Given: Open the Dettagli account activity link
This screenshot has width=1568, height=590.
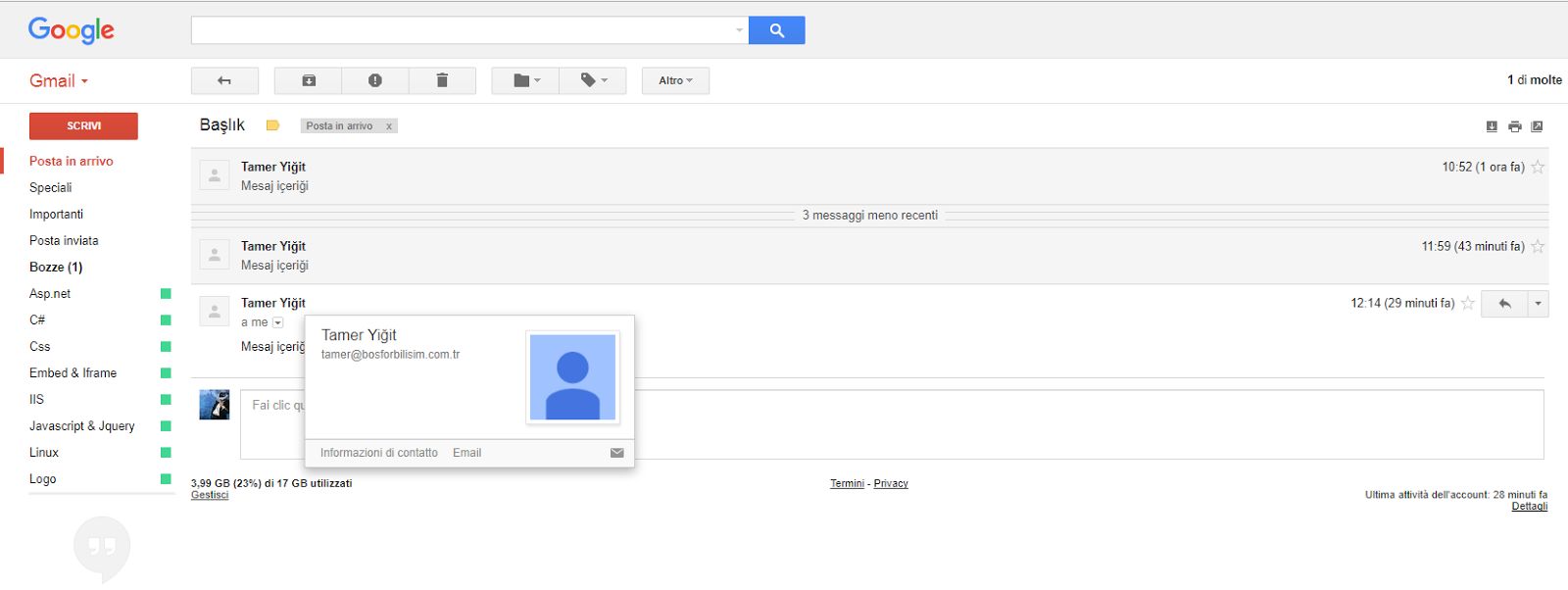Looking at the screenshot, I should click(x=1530, y=507).
